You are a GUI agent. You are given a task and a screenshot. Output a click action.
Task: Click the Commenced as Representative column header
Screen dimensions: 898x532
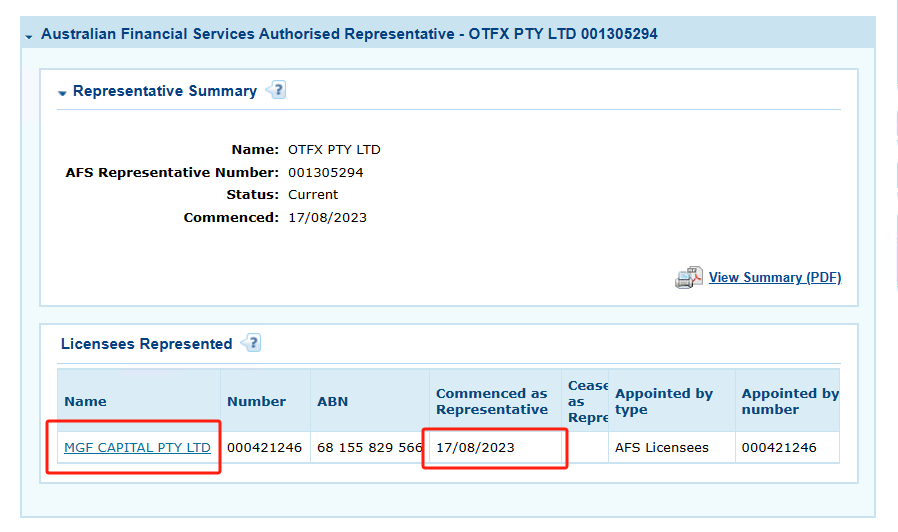(492, 401)
